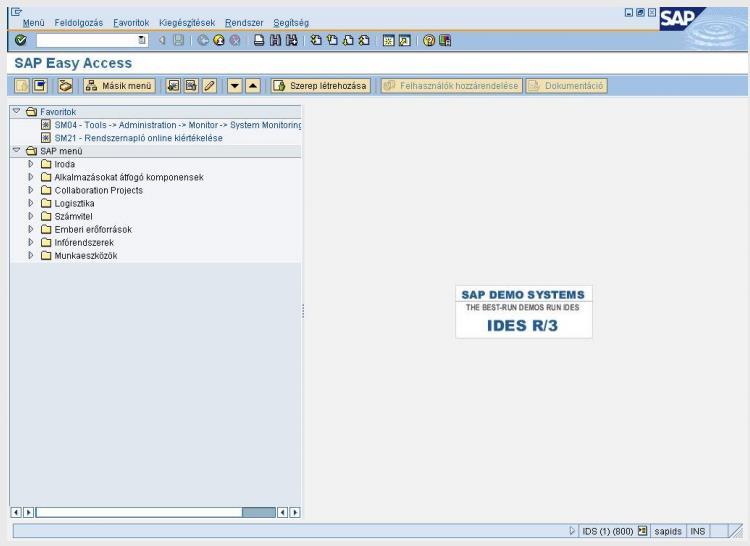Click the Delete Favorites icon
Screen dimensions: 750x546
click(x=191, y=86)
